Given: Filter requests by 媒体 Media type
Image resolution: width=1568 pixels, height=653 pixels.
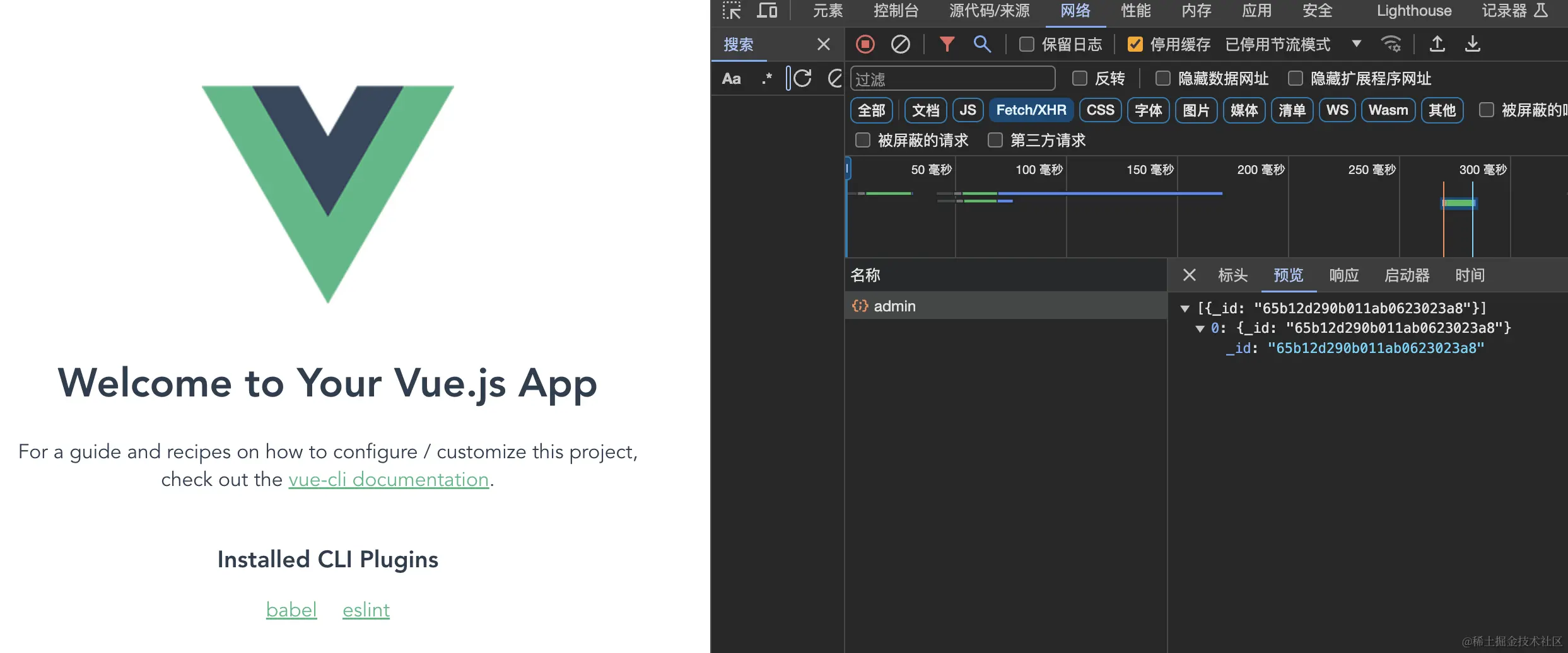Looking at the screenshot, I should pyautogui.click(x=1244, y=110).
